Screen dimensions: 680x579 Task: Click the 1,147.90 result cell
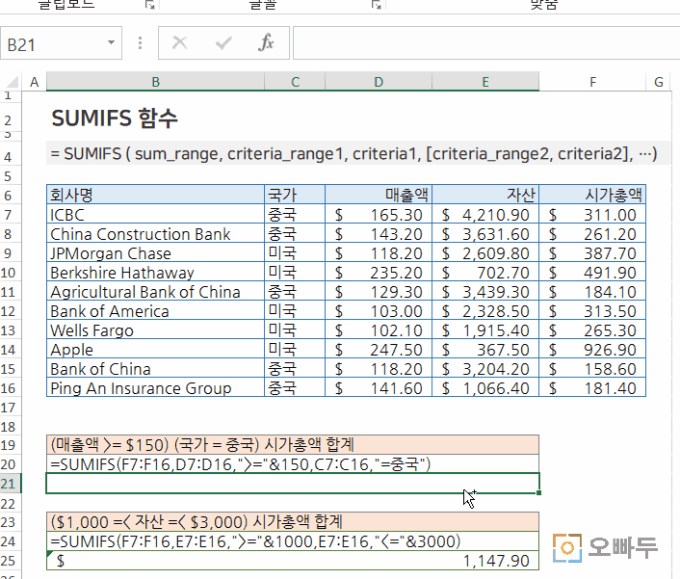(293, 561)
